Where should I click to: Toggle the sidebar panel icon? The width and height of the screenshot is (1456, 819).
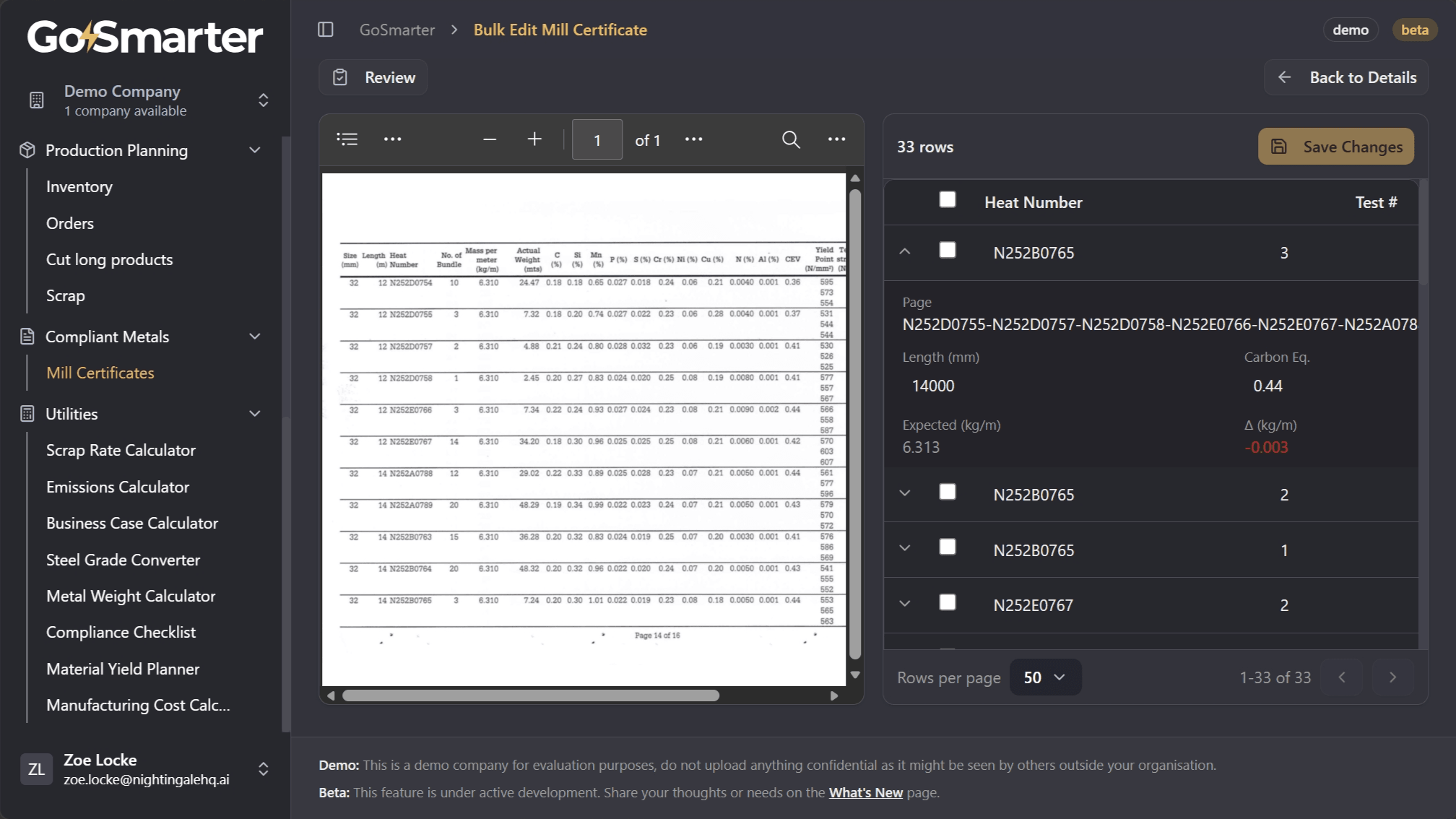point(326,30)
